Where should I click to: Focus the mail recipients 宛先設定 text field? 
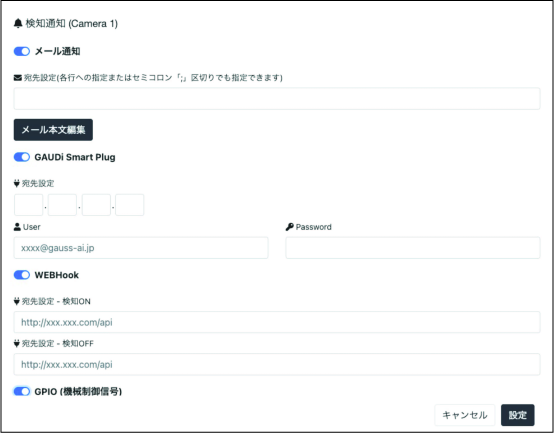click(x=277, y=99)
